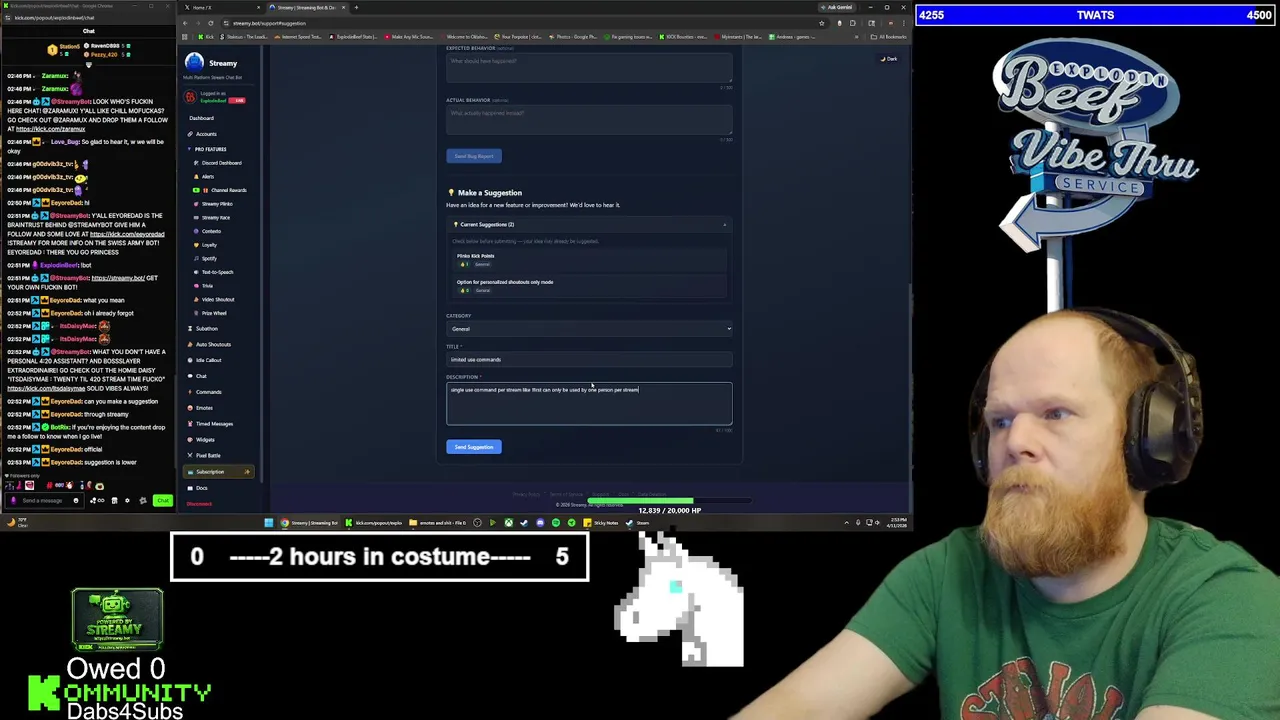Open the Steam taskbar item

[639, 522]
